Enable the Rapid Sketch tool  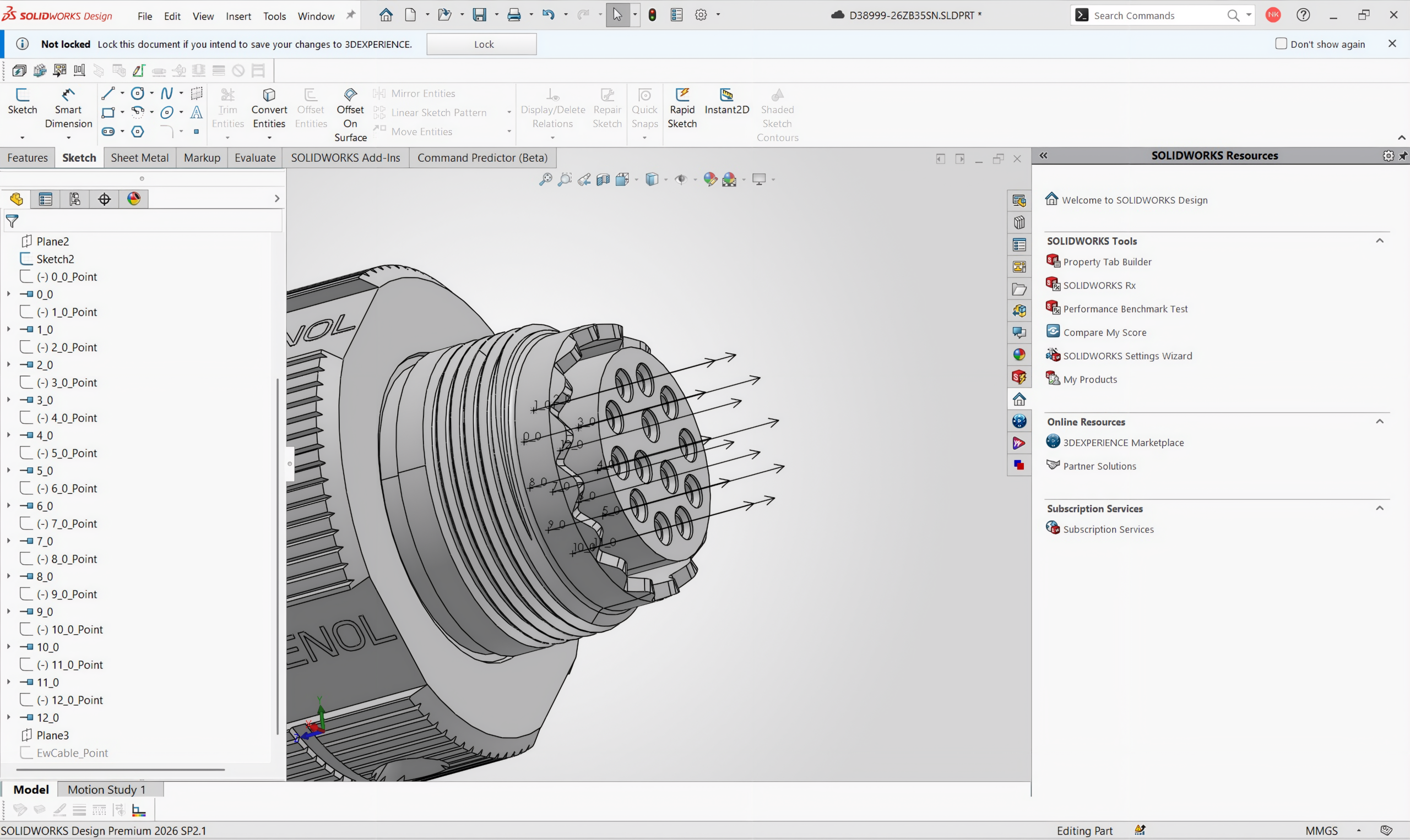coord(682,108)
